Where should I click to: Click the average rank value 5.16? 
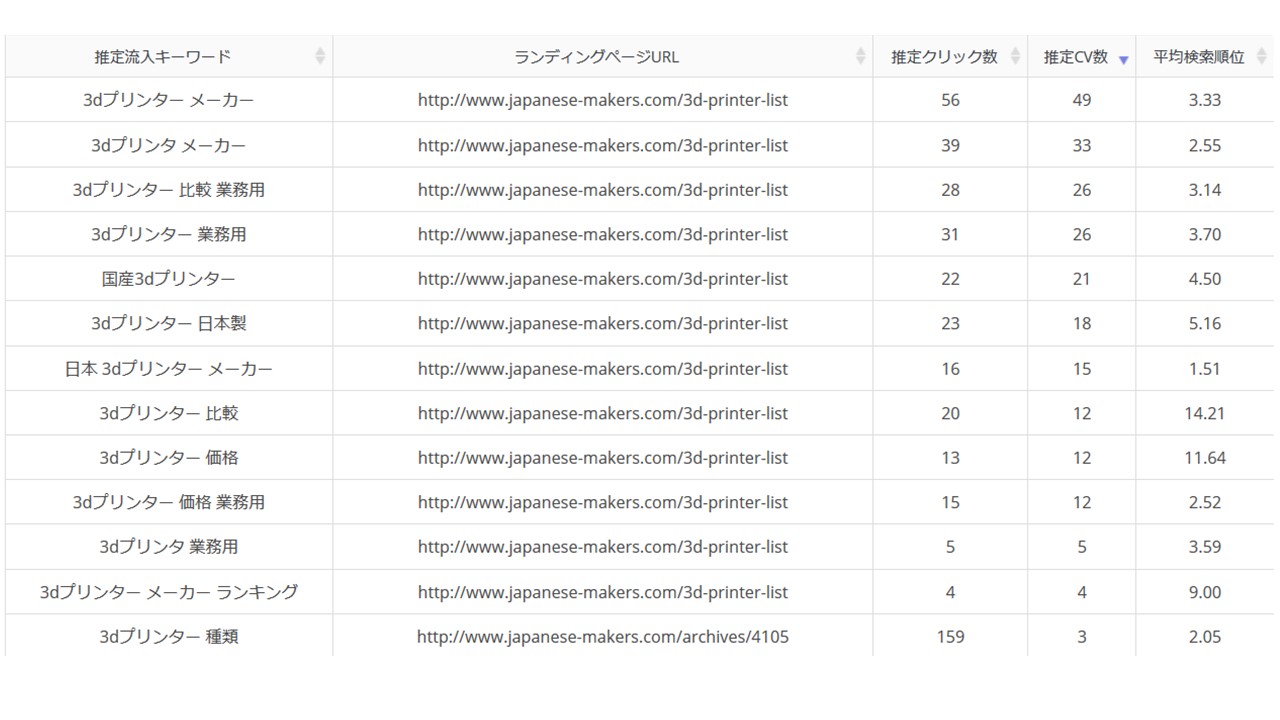(1205, 323)
